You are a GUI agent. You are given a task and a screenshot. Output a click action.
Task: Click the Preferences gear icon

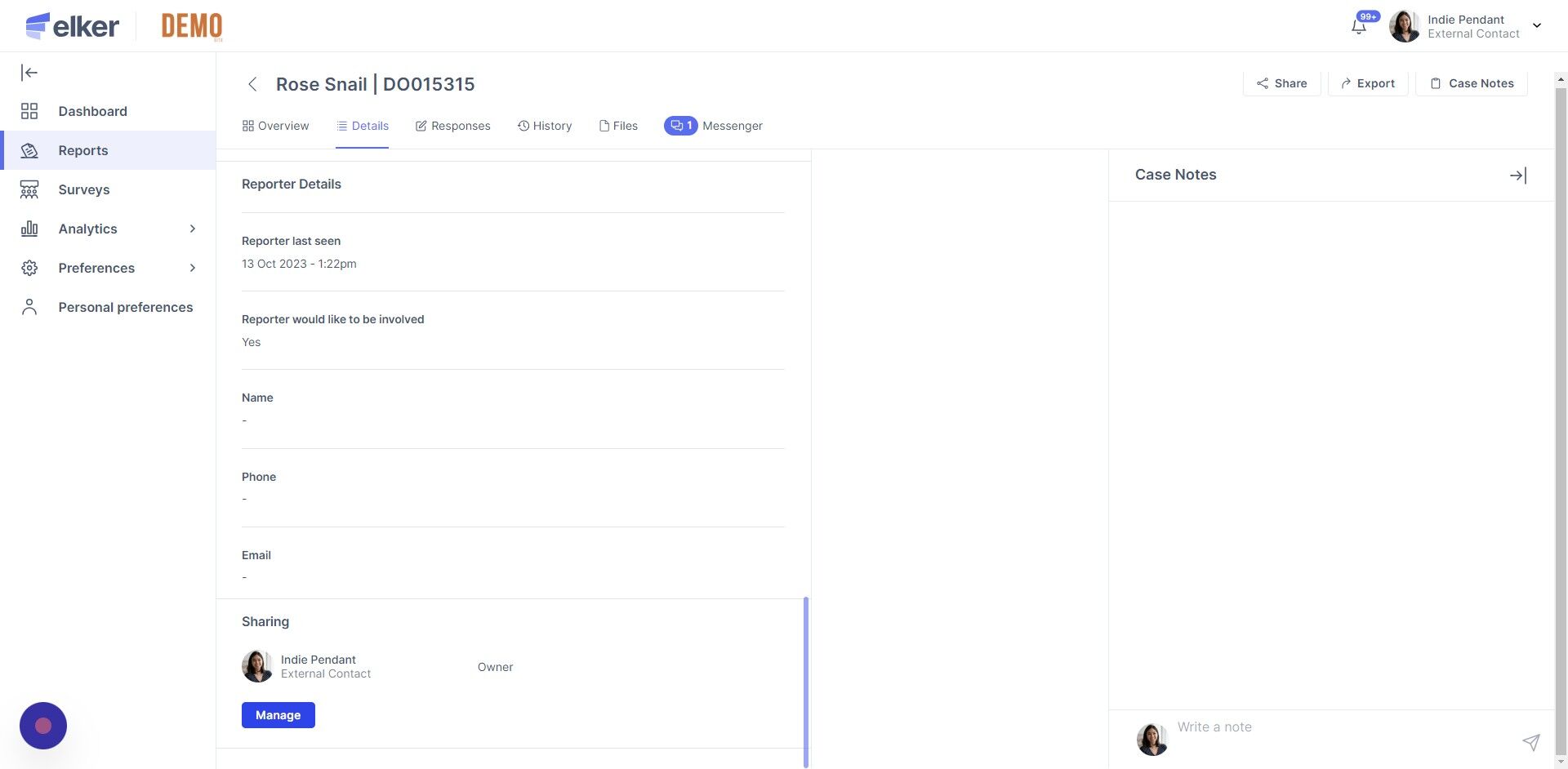tap(29, 268)
